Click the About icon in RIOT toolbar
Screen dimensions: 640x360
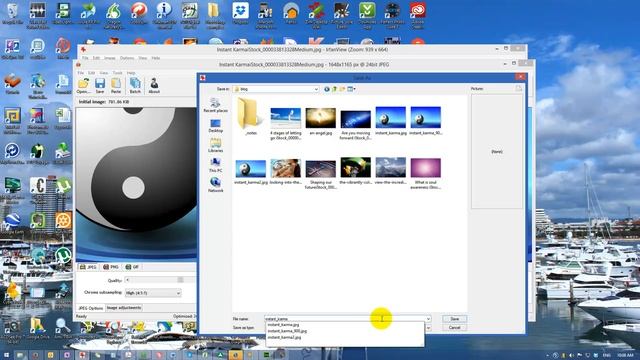[x=154, y=86]
